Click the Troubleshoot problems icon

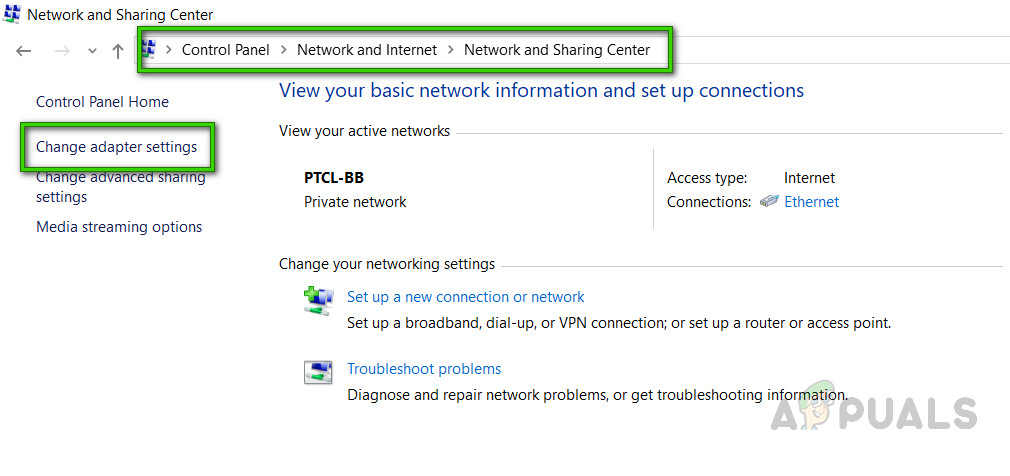pos(318,372)
